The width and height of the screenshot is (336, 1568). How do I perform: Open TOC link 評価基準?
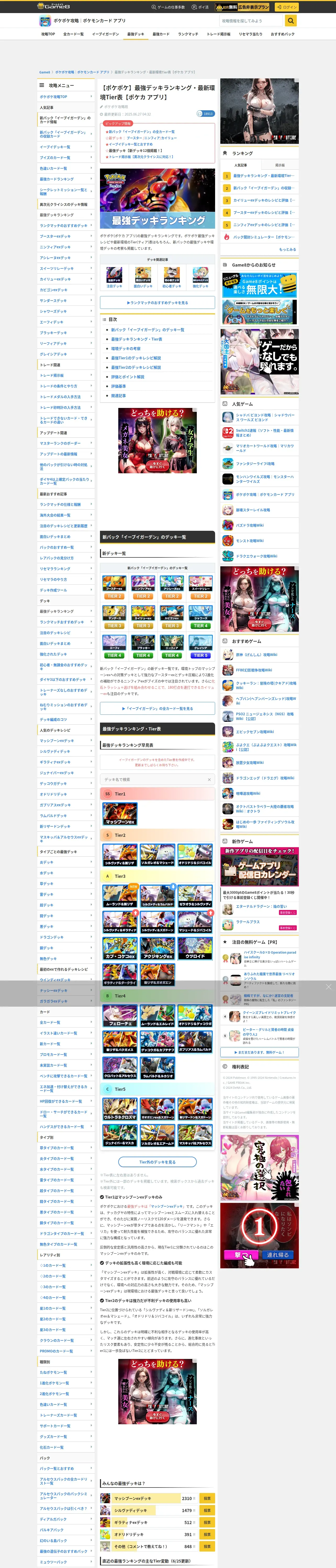pyautogui.click(x=118, y=387)
